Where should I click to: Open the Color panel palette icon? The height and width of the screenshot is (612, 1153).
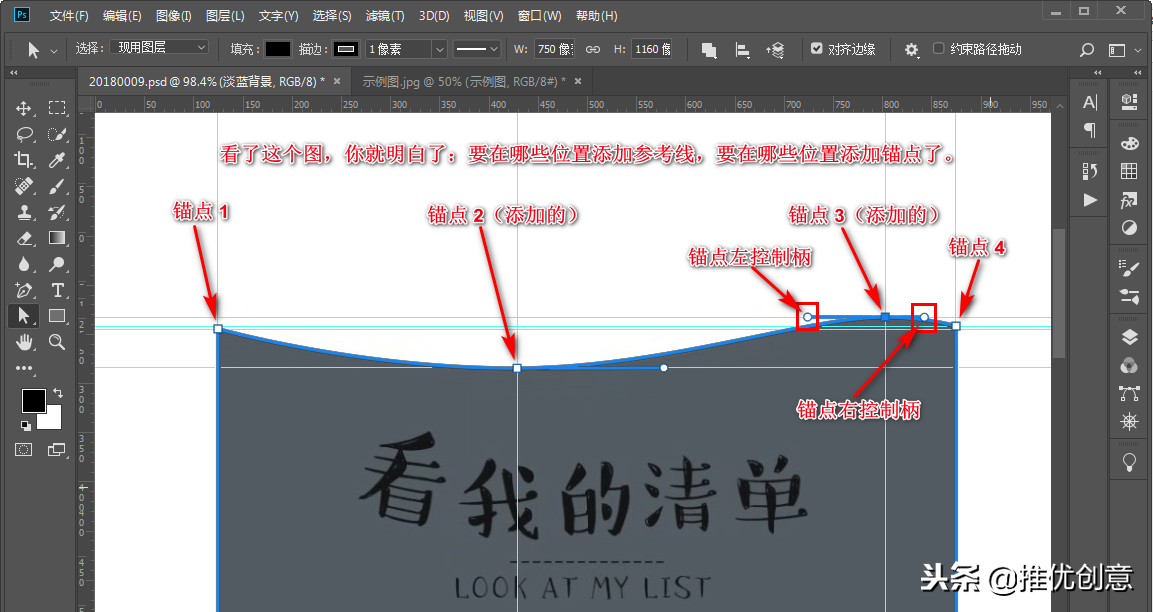tap(1129, 143)
